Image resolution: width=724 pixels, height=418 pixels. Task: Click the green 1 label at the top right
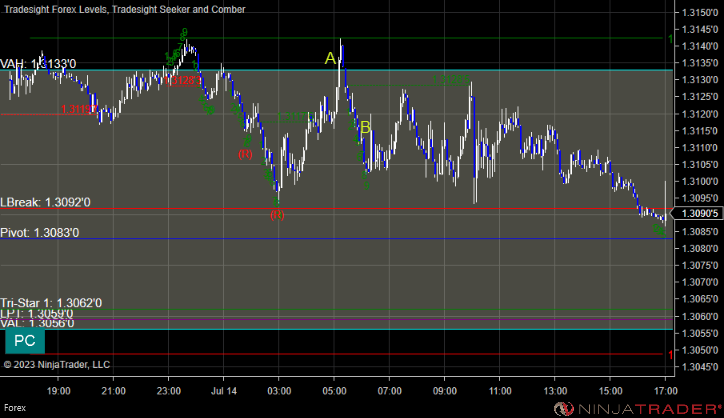670,40
